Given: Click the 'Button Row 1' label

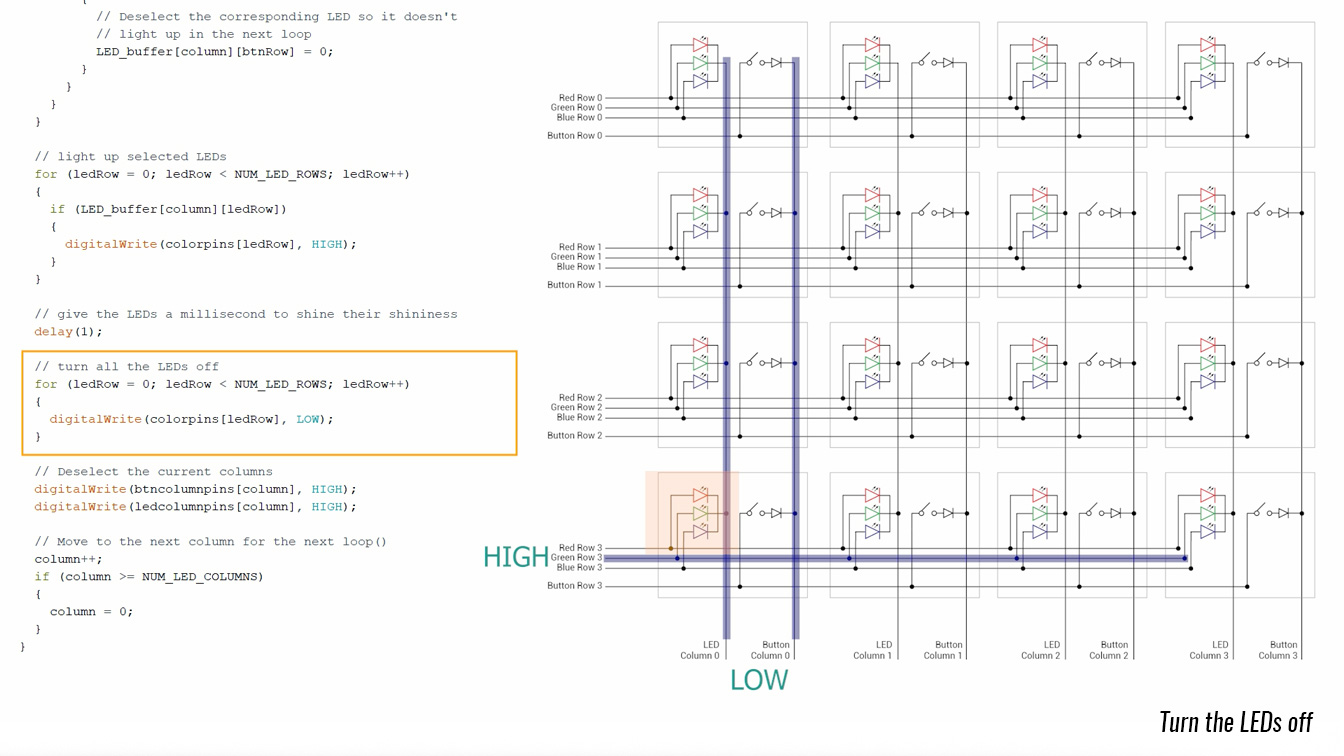Looking at the screenshot, I should [575, 285].
